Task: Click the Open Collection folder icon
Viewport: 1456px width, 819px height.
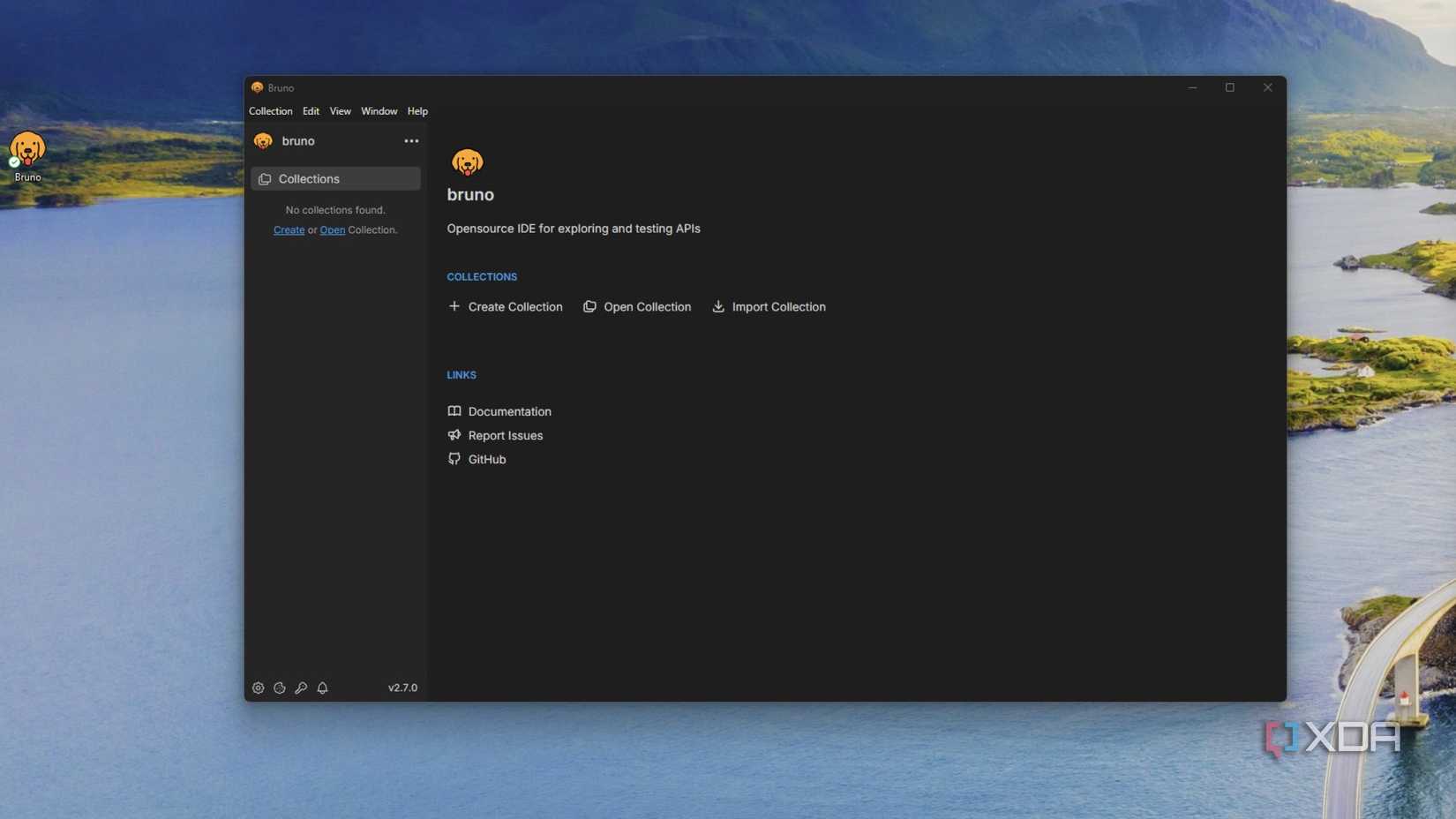Action: 589,306
